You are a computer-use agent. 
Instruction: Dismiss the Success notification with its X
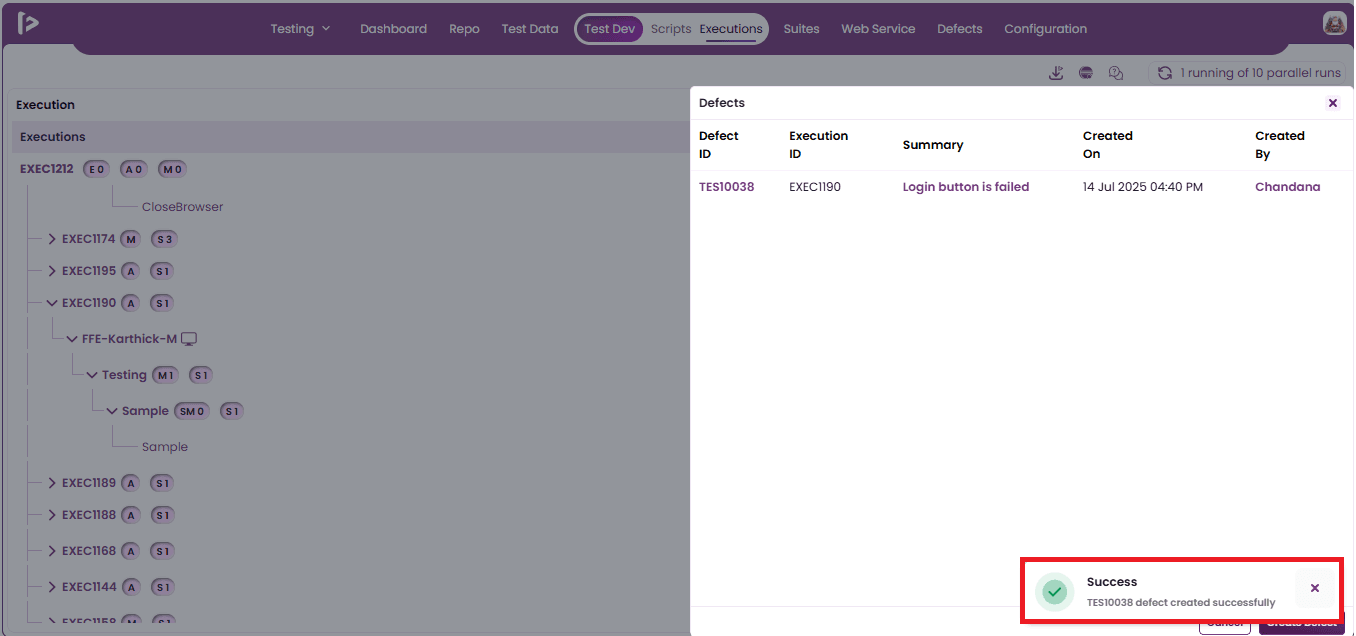point(1315,588)
